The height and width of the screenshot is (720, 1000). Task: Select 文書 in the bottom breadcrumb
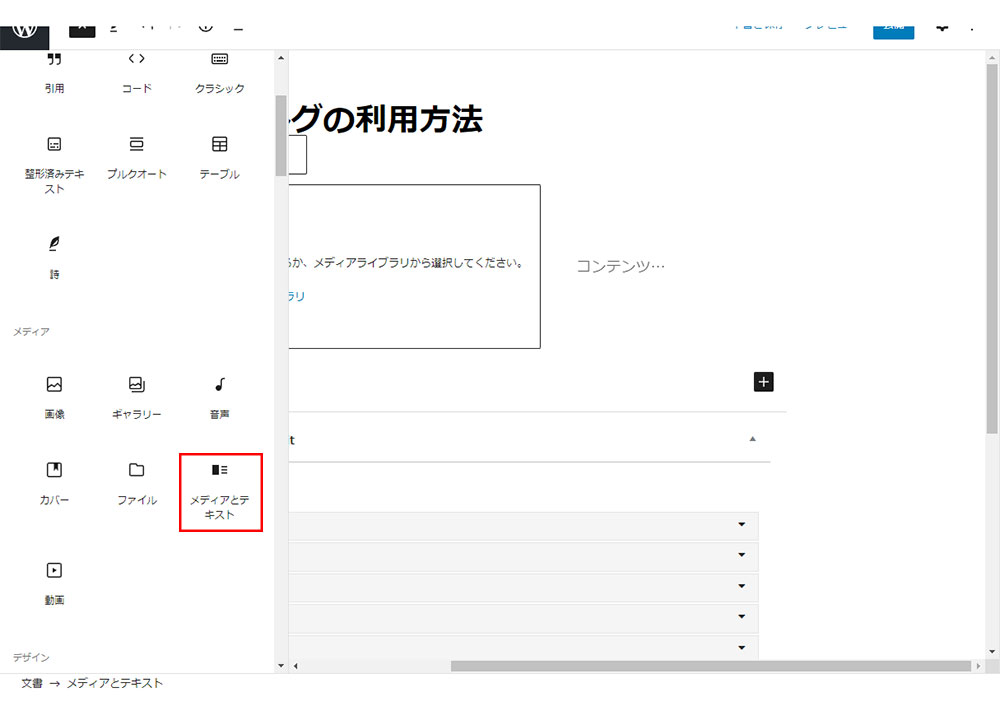click(32, 683)
